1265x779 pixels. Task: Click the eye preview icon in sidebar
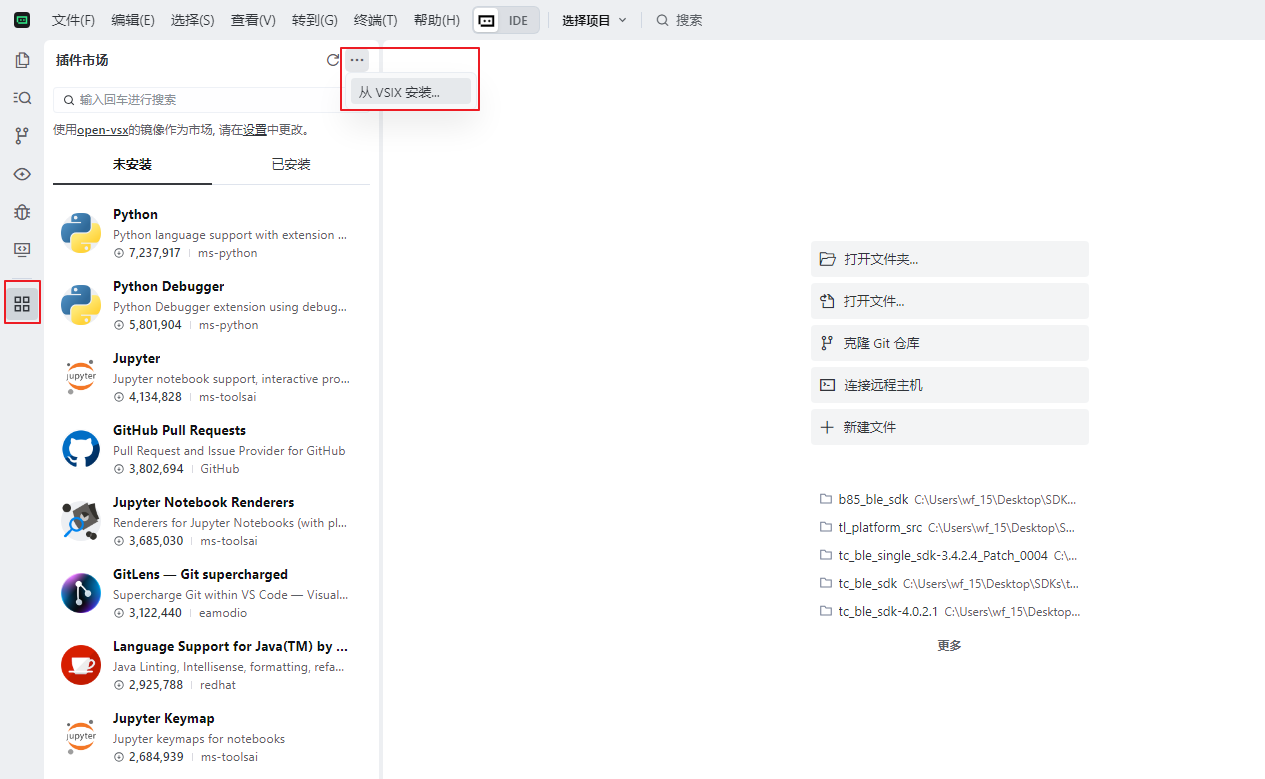coord(22,174)
